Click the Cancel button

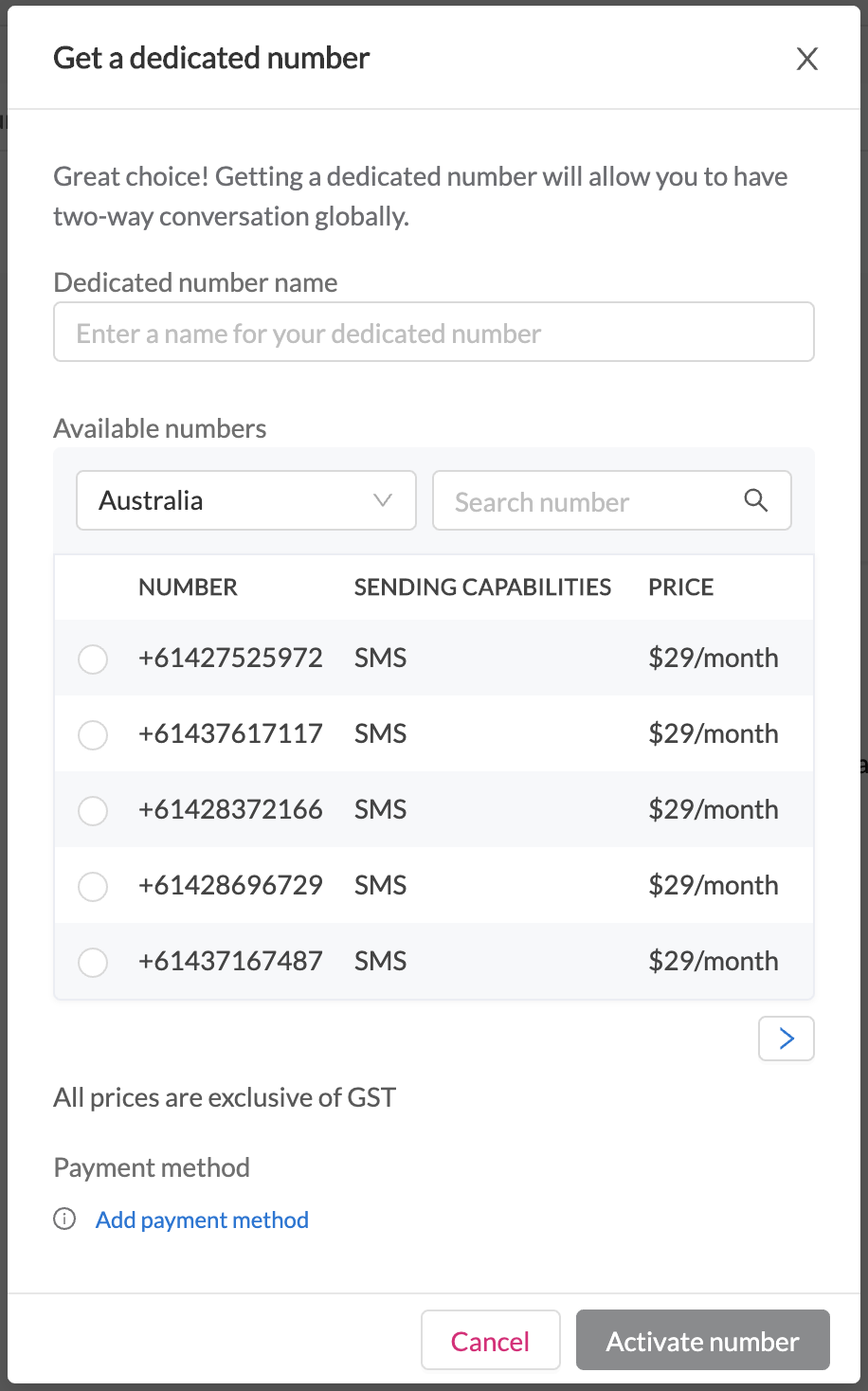(490, 1340)
